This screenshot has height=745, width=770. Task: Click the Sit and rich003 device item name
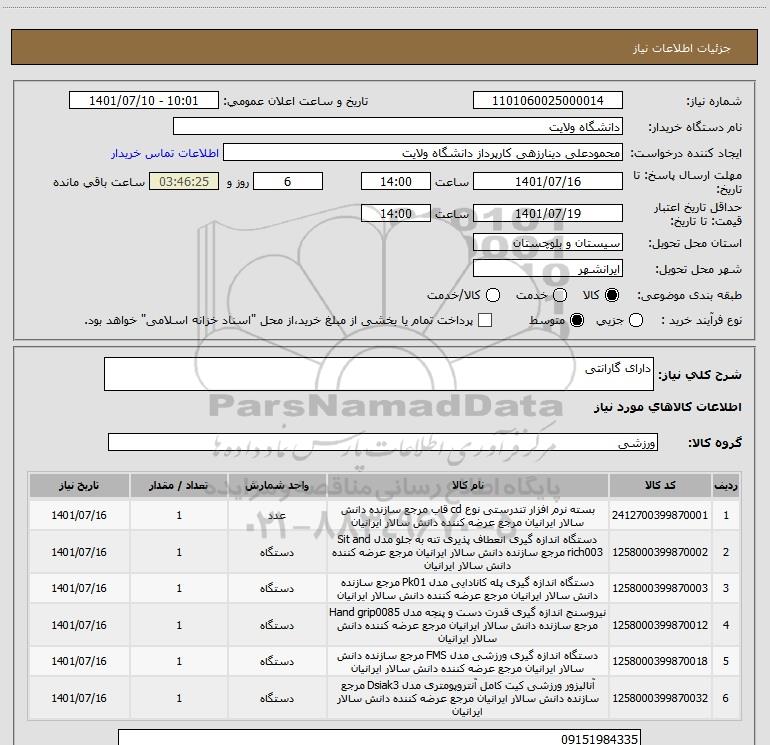(468, 552)
